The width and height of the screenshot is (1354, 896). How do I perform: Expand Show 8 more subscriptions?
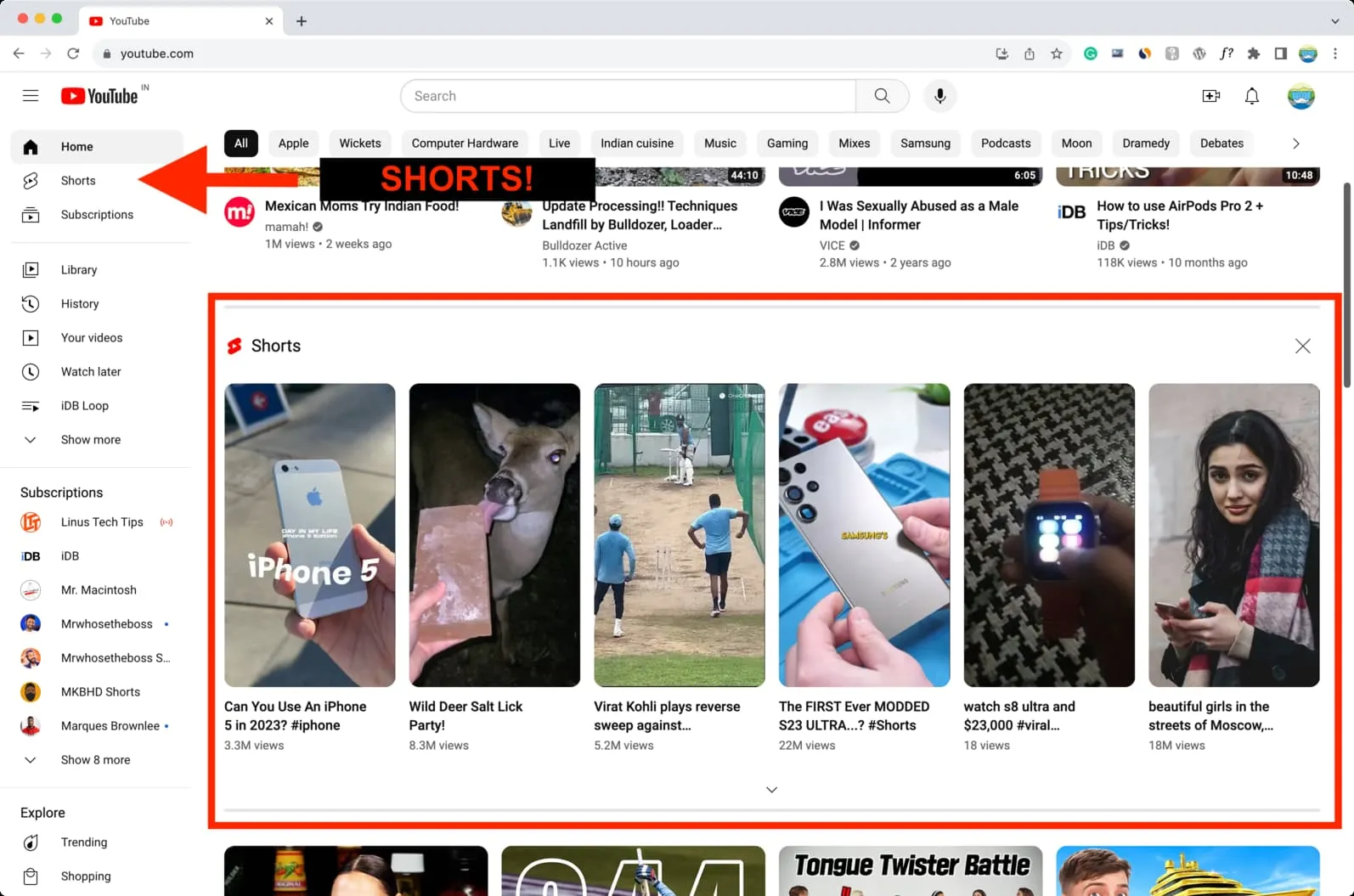(97, 760)
